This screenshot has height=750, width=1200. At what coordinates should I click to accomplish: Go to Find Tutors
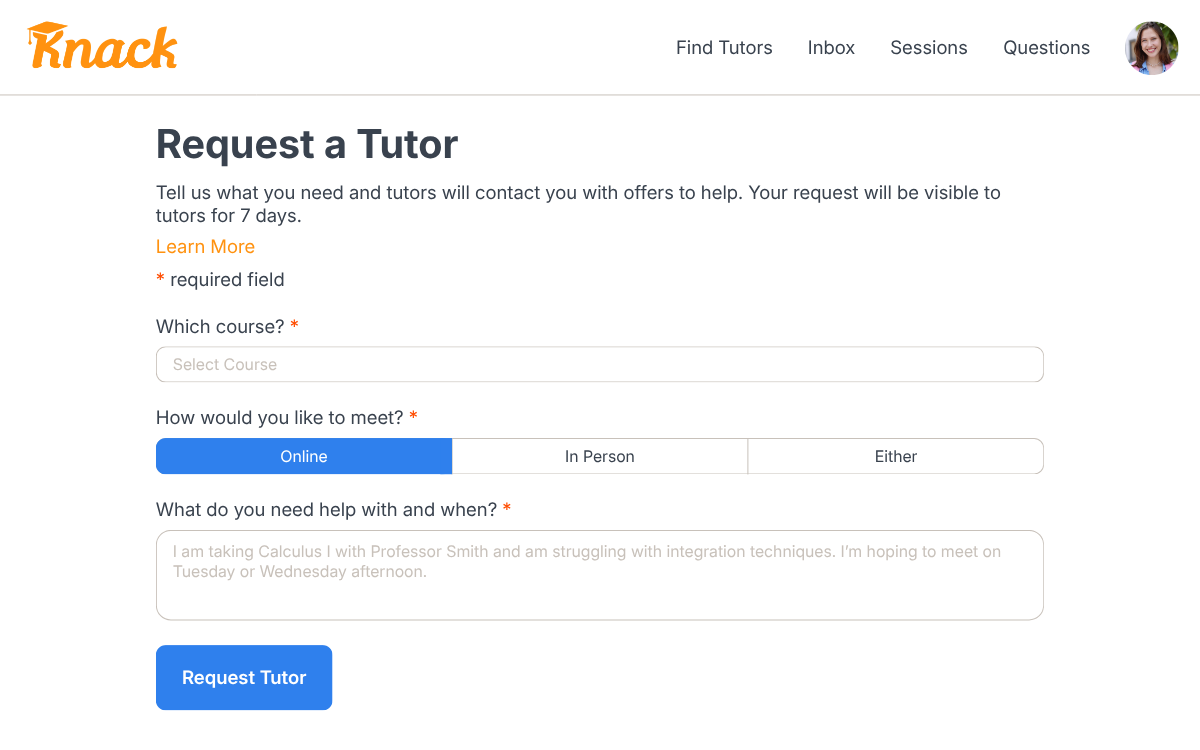[724, 48]
